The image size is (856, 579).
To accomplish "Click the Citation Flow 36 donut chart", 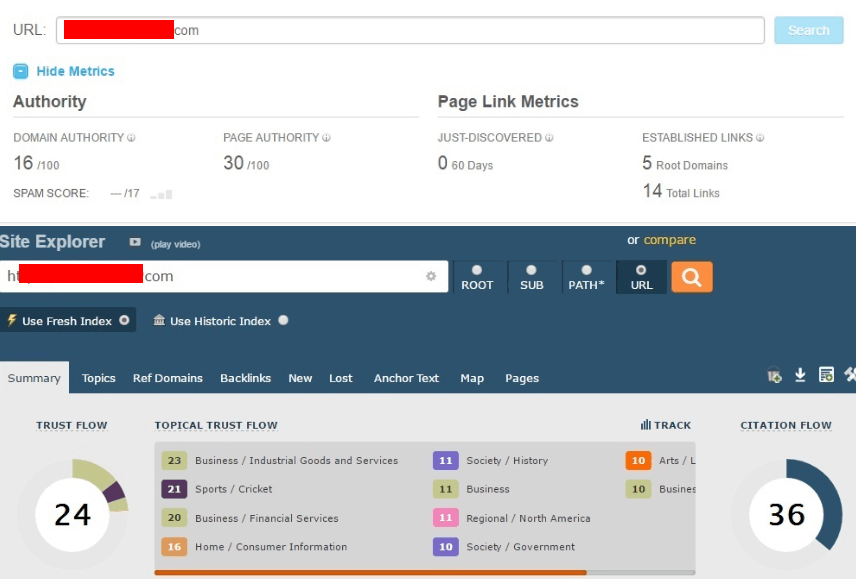I will point(787,514).
